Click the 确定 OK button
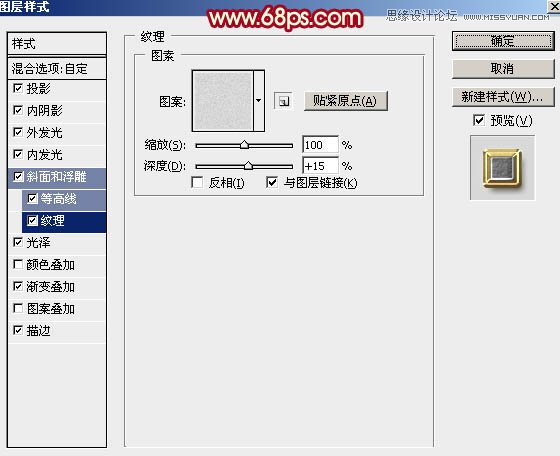The width and height of the screenshot is (560, 456). click(x=503, y=41)
